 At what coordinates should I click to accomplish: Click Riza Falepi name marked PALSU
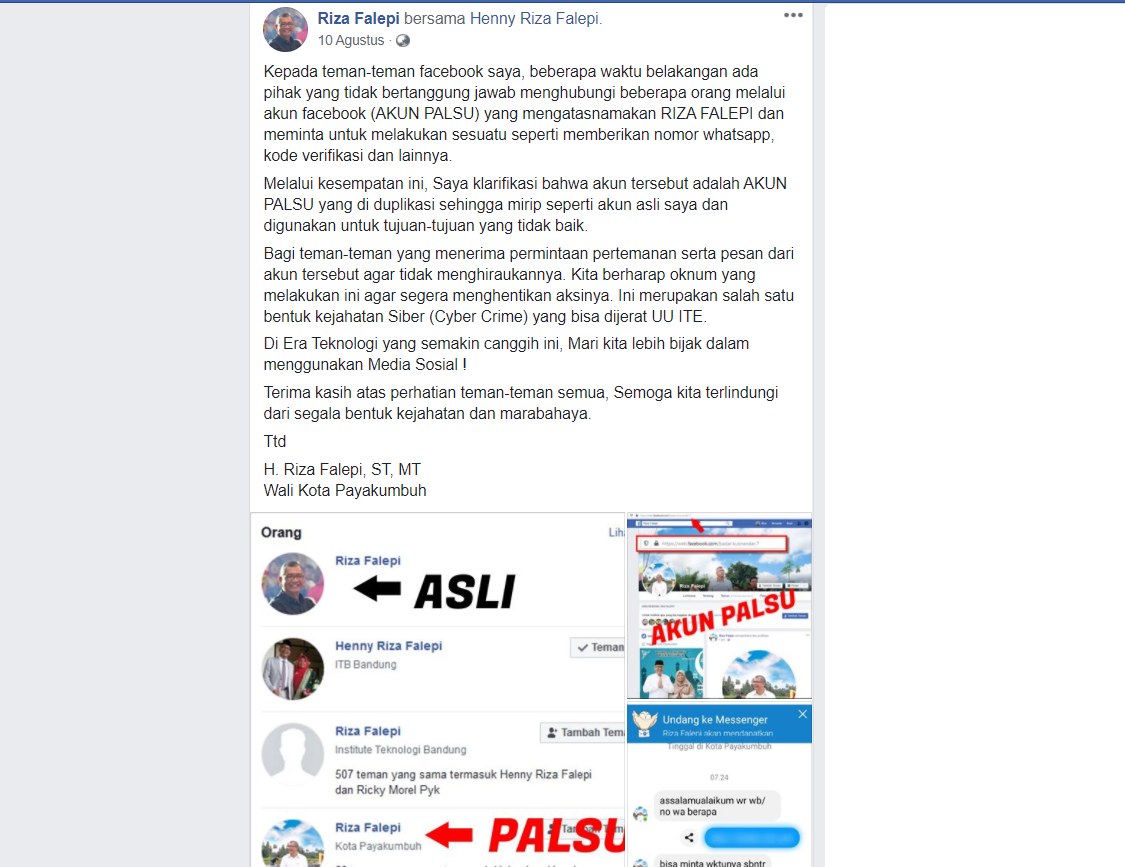point(368,828)
